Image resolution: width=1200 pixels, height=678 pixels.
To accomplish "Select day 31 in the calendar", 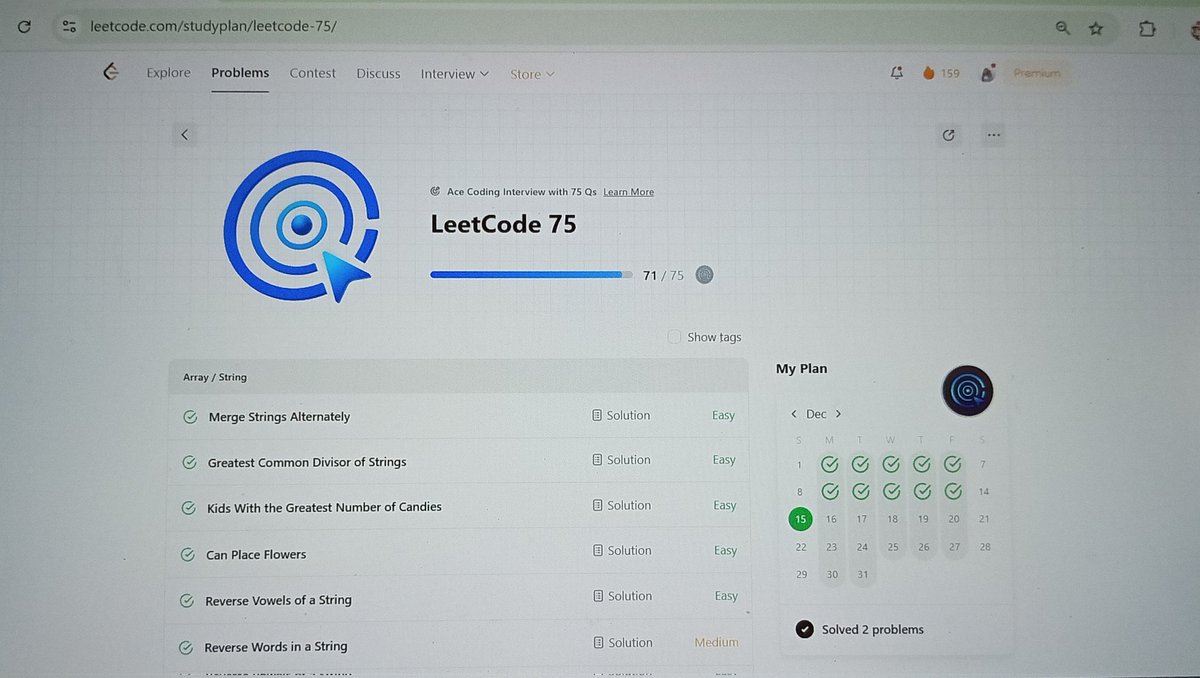I will (x=862, y=575).
